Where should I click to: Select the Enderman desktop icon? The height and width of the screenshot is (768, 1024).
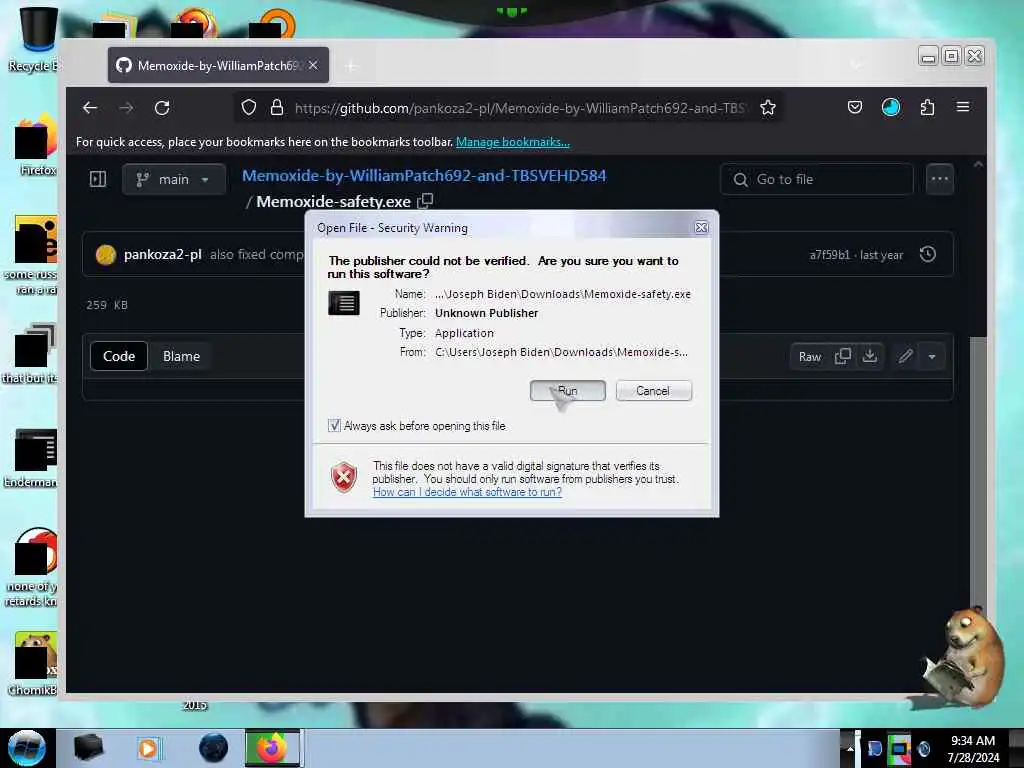click(x=33, y=458)
